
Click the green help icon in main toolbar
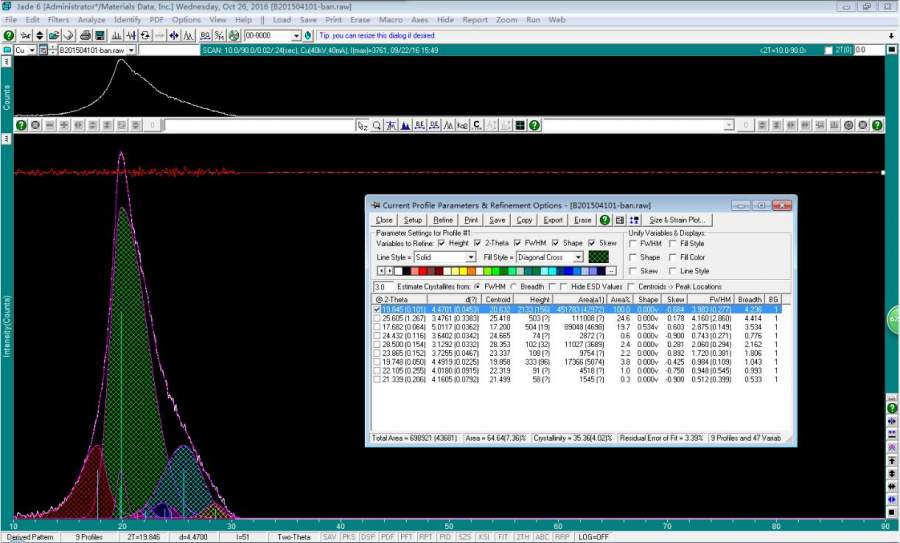(8, 36)
